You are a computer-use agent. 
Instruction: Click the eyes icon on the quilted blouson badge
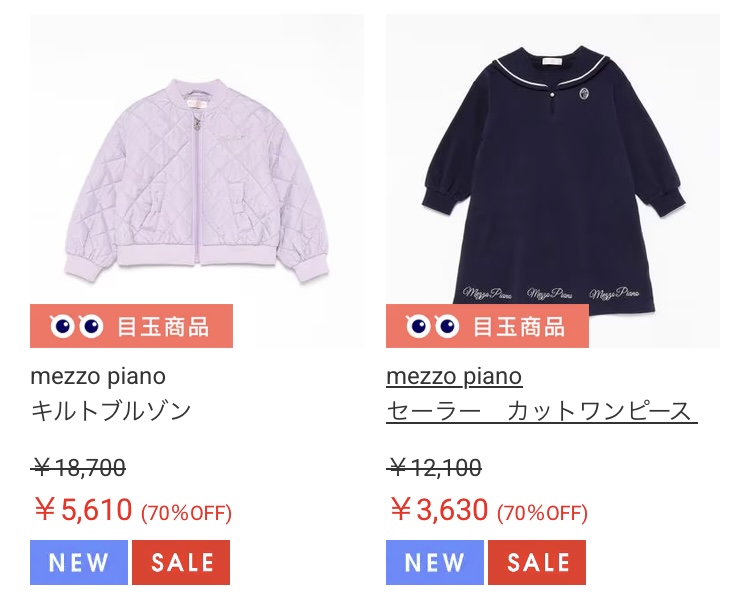pos(77,327)
